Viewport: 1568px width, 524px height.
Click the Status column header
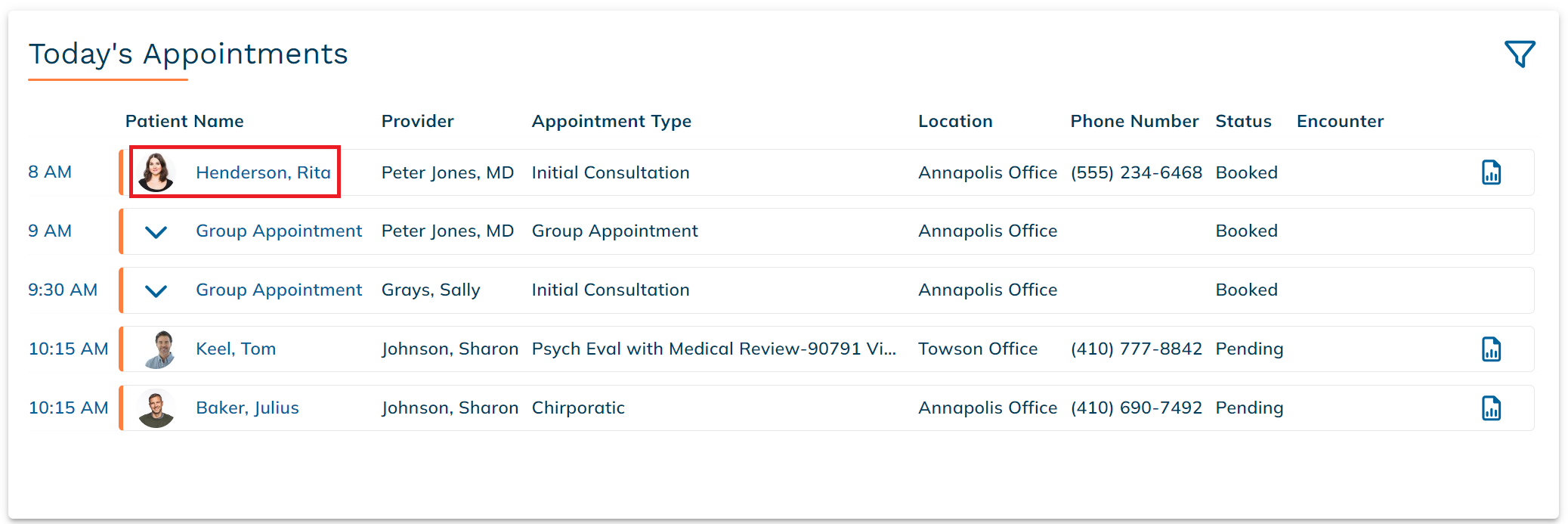tap(1243, 122)
